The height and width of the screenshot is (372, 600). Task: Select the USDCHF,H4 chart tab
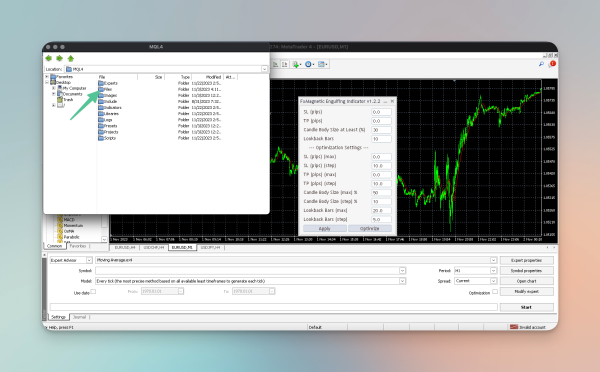click(153, 248)
